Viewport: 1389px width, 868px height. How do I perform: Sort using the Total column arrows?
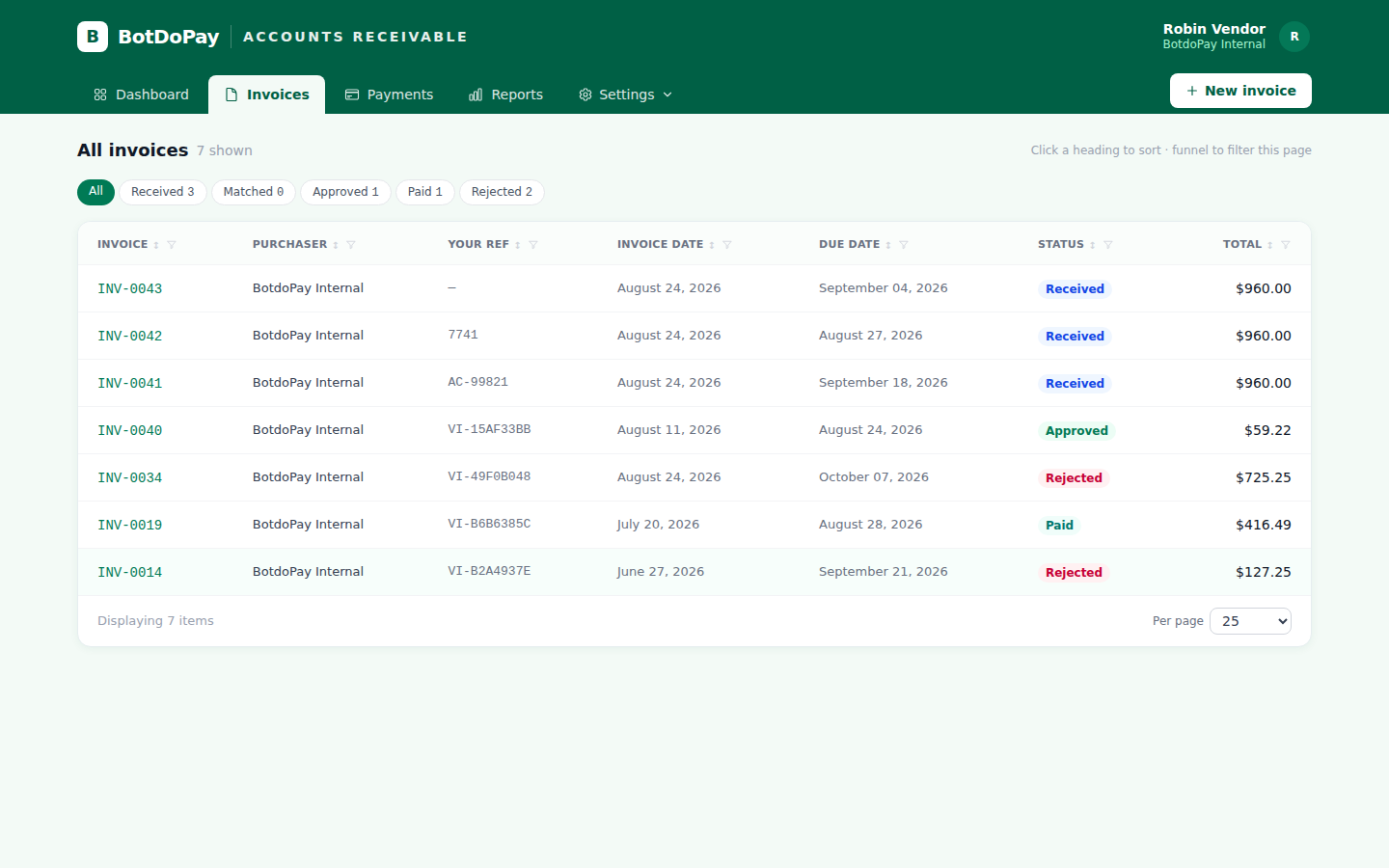(1270, 245)
